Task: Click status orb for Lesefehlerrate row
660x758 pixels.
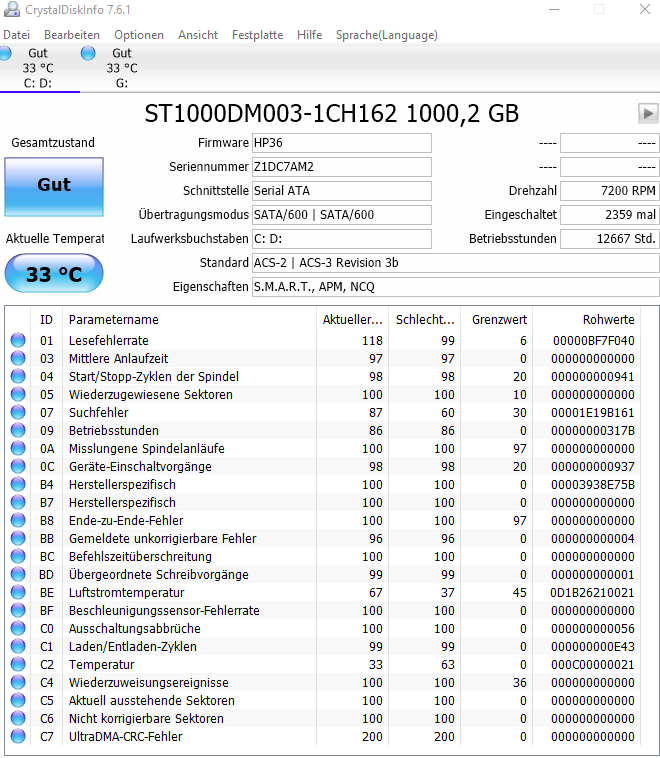Action: (18, 340)
